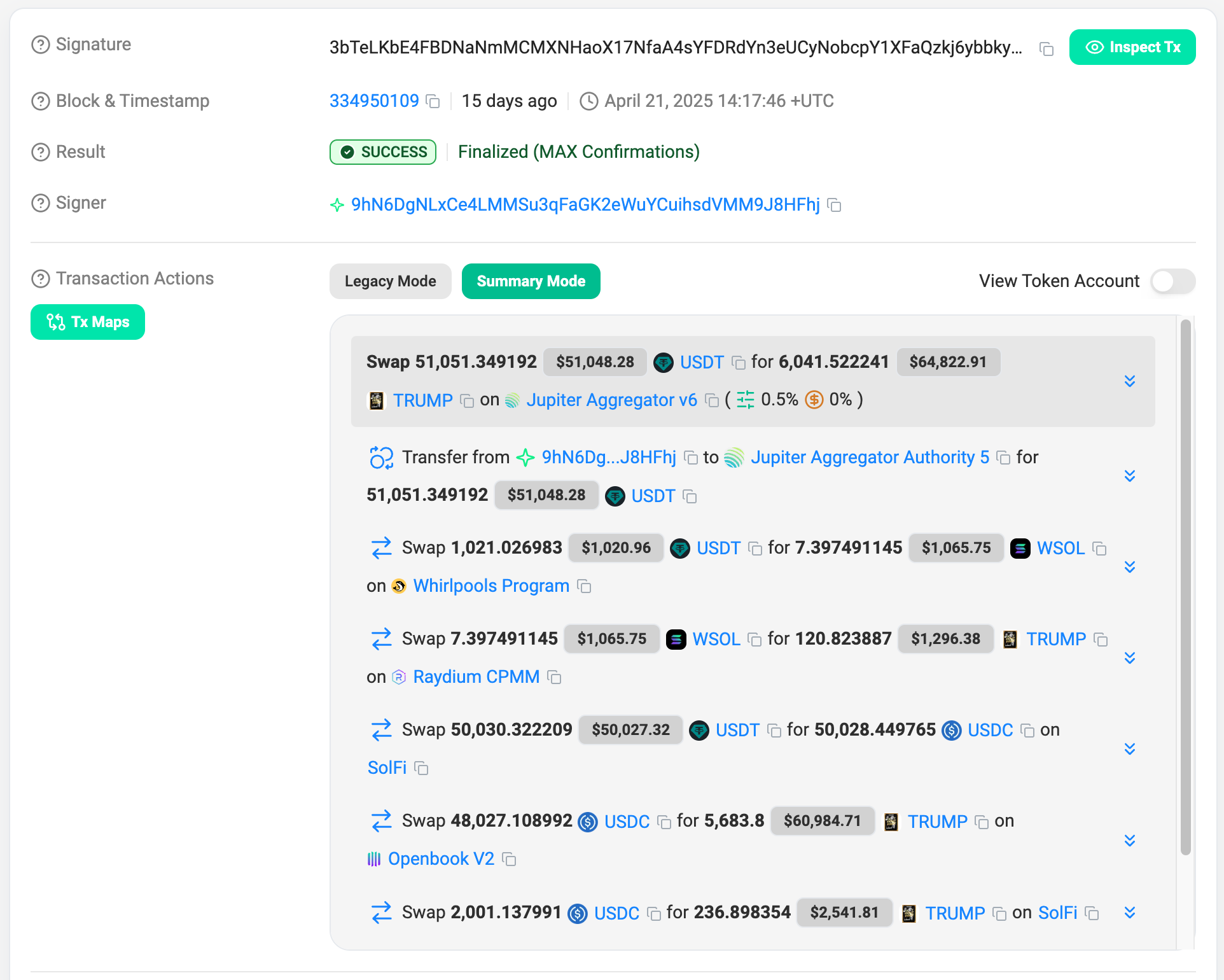Image resolution: width=1224 pixels, height=980 pixels.
Task: Copy SolFi address in 50,030 USDT swap
Action: 421,769
